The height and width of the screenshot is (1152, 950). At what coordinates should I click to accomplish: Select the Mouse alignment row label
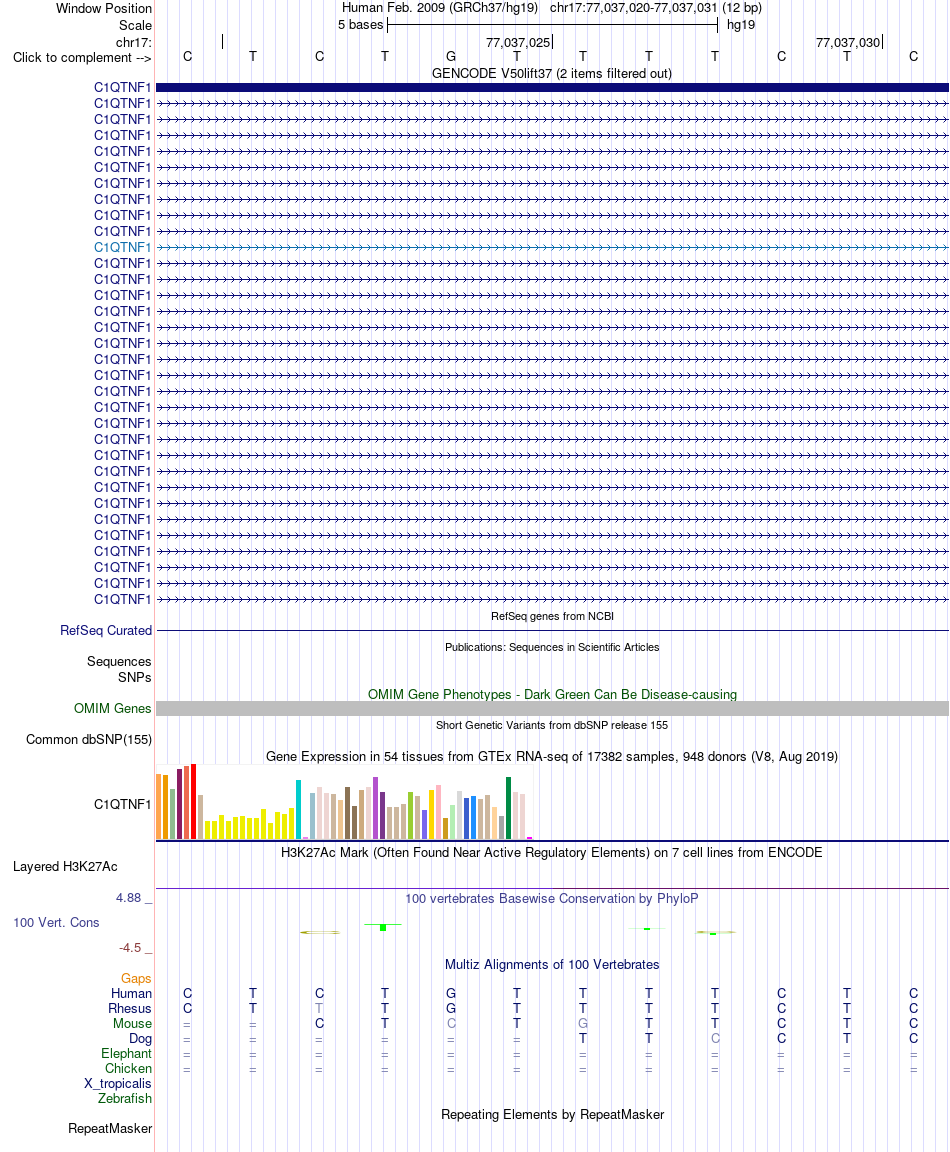132,1023
